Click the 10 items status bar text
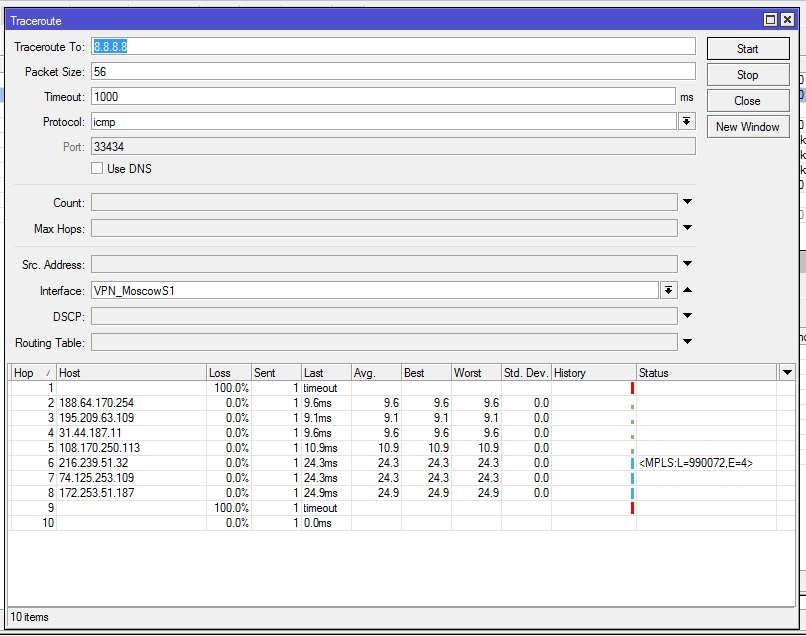 tap(29, 617)
